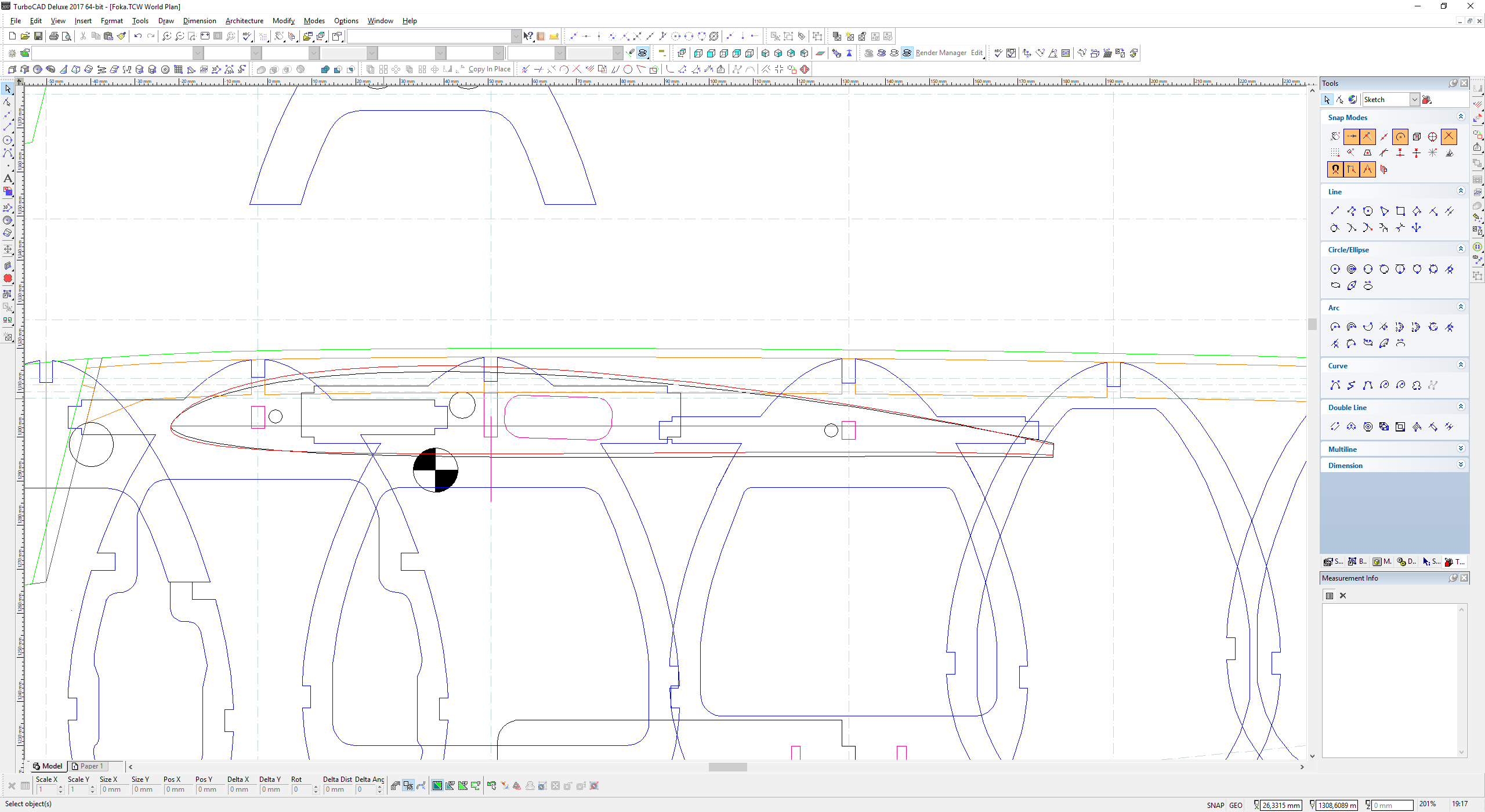Toggle the Center snap mode
The width and height of the screenshot is (1485, 812).
pyautogui.click(x=1400, y=137)
